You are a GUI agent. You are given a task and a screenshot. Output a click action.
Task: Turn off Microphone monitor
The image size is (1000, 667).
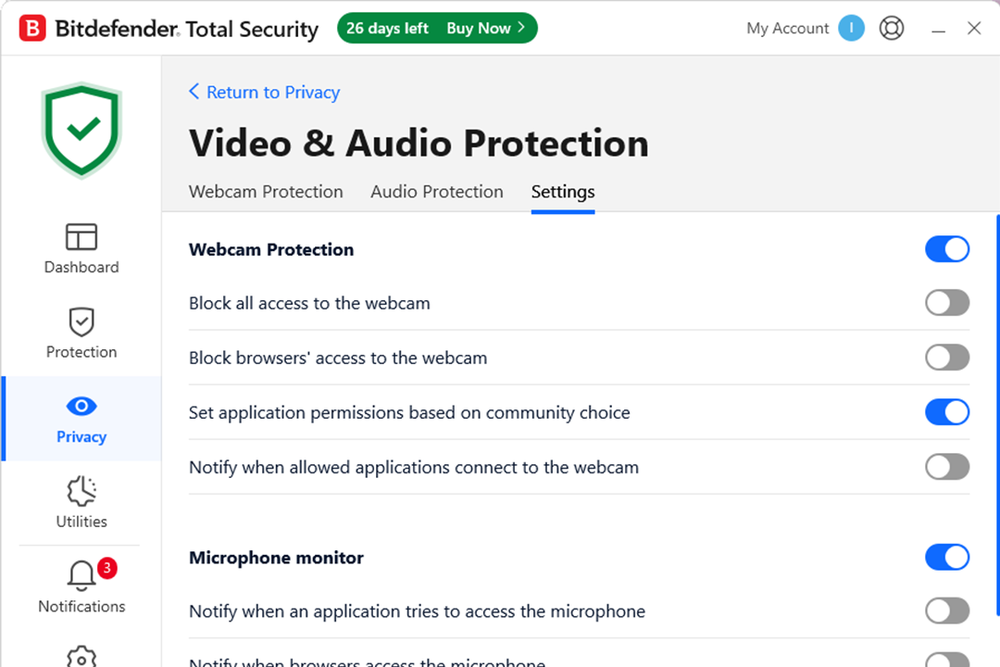click(947, 557)
